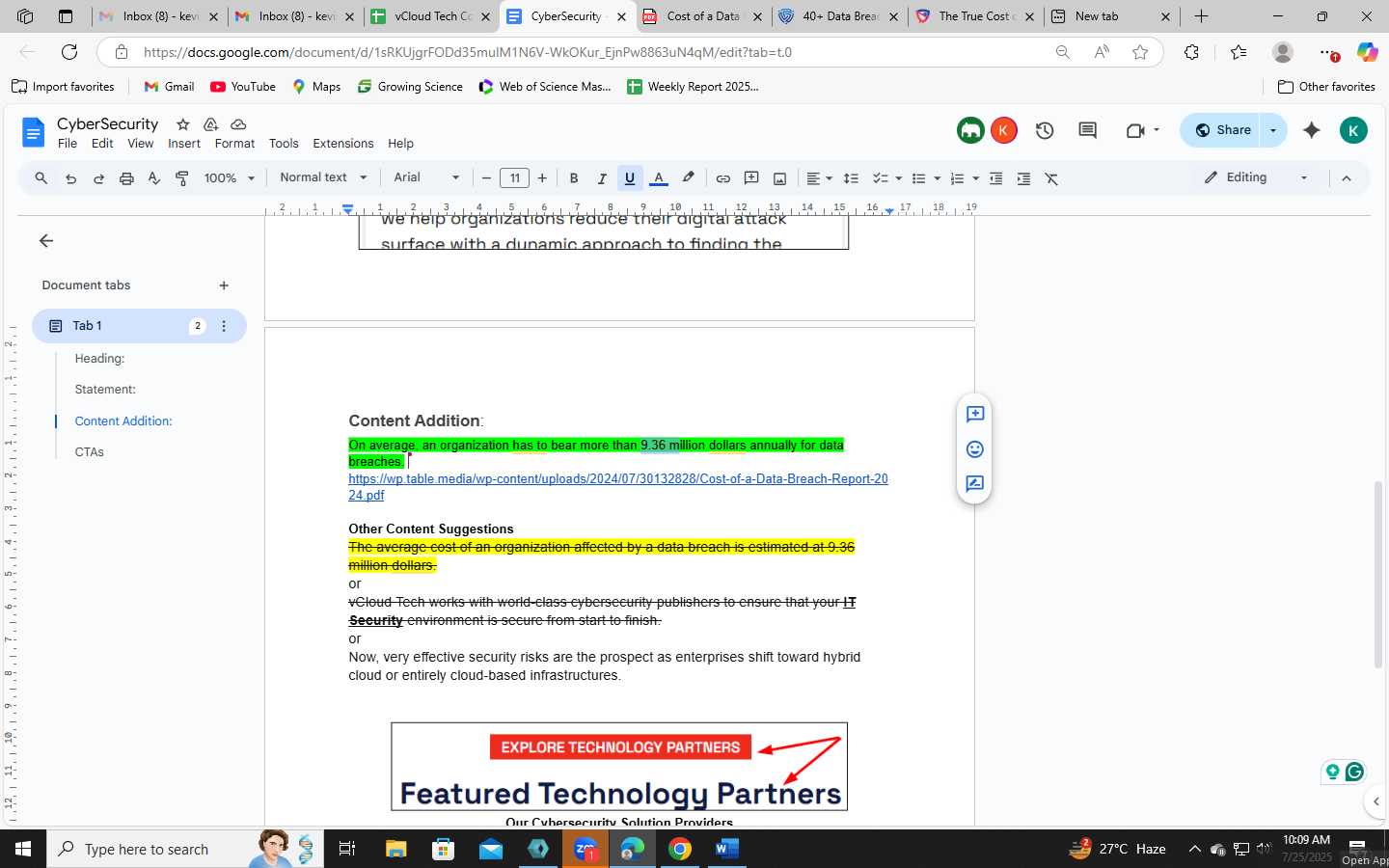Open the text alignment dropdown
The width and height of the screenshot is (1389, 868).
point(819,178)
